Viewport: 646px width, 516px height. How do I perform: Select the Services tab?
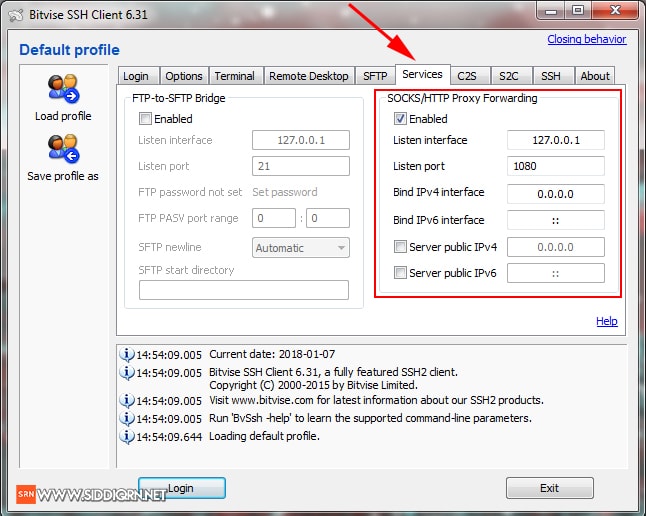(422, 75)
